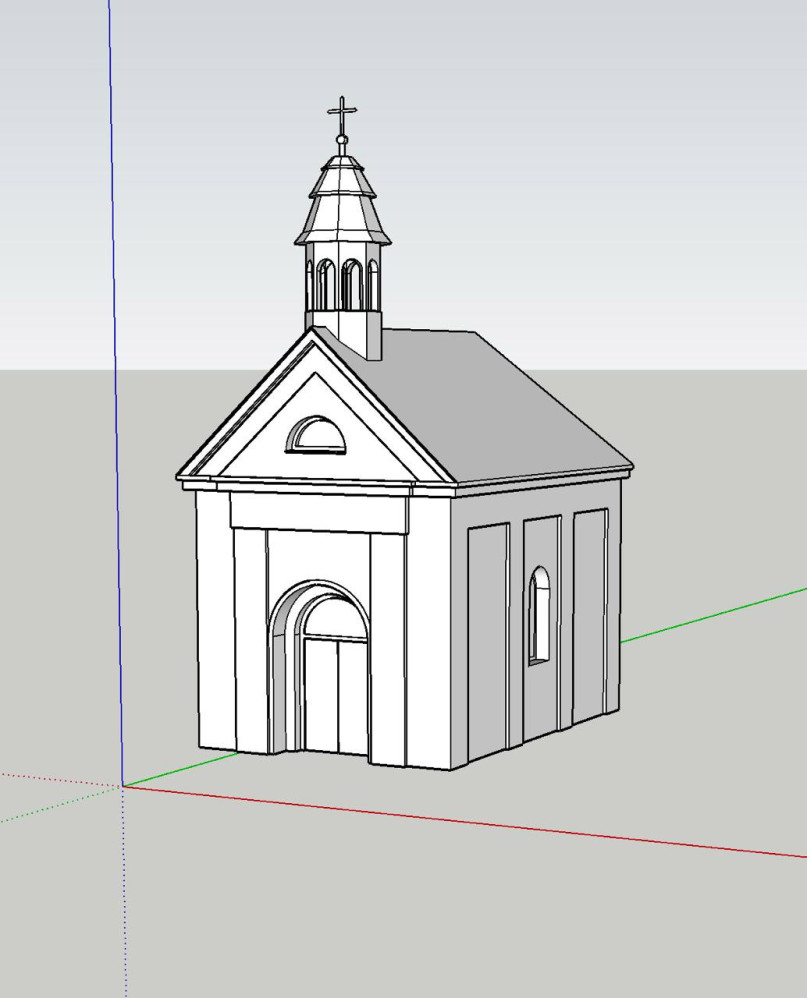
Task: Select the upper tier of the steeple roof
Action: (342, 180)
